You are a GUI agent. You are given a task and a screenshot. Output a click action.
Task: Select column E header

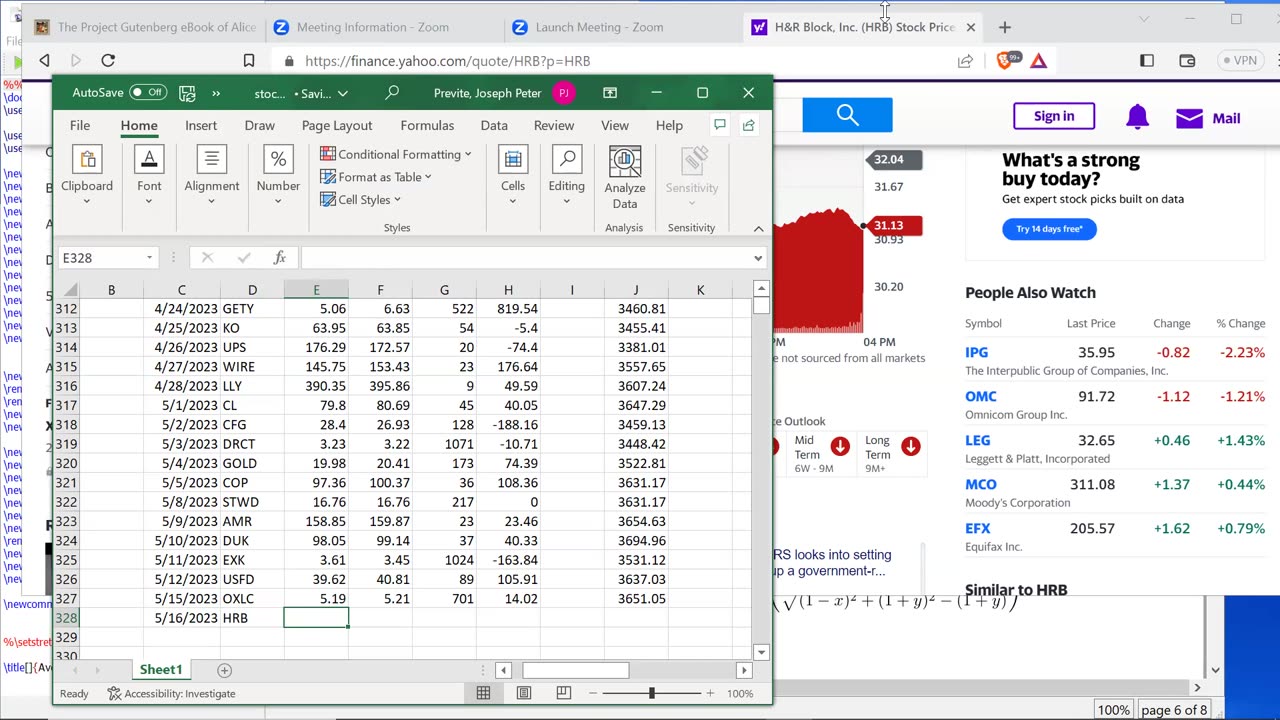point(316,290)
